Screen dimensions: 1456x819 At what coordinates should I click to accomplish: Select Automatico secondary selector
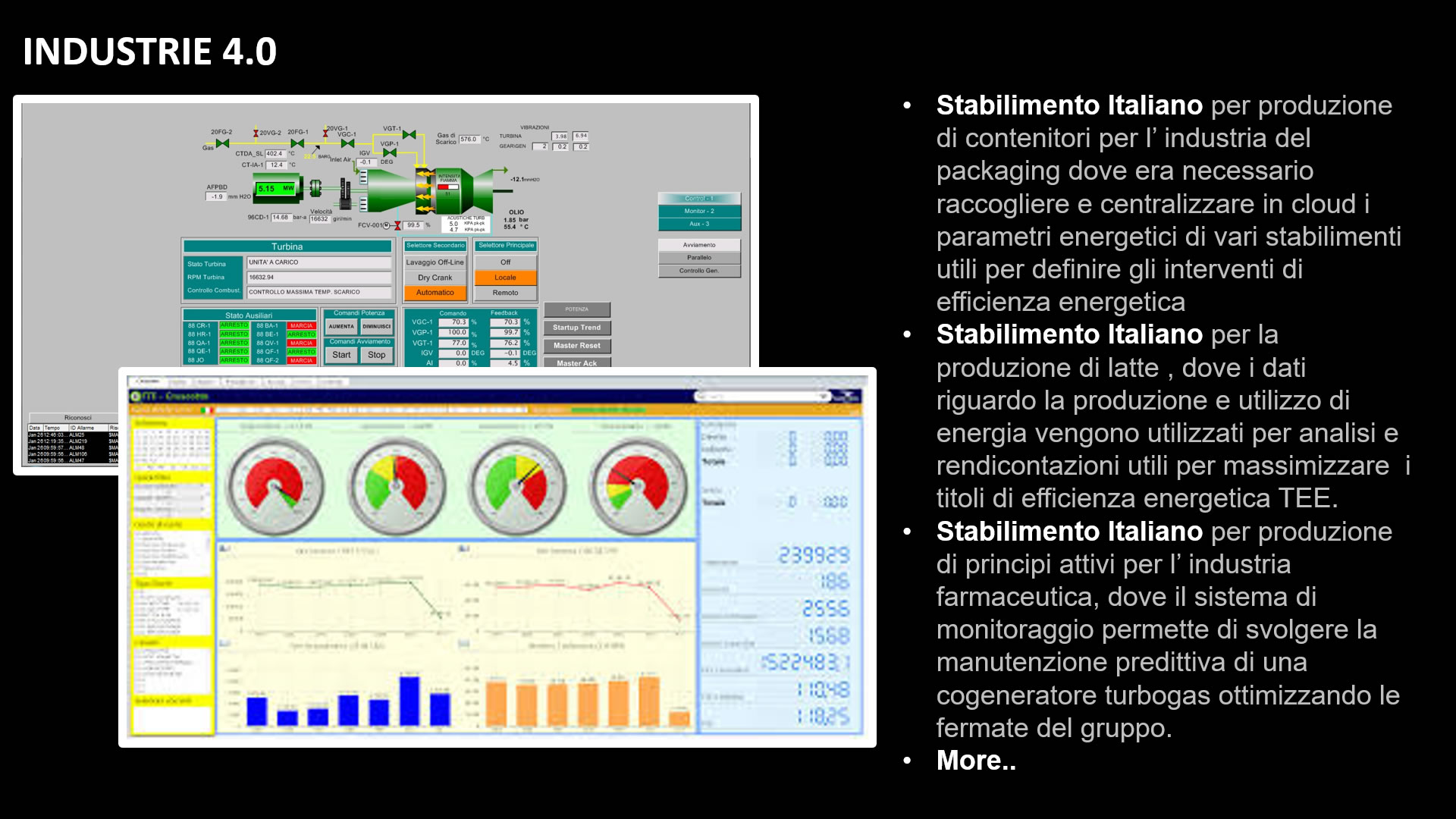435,293
